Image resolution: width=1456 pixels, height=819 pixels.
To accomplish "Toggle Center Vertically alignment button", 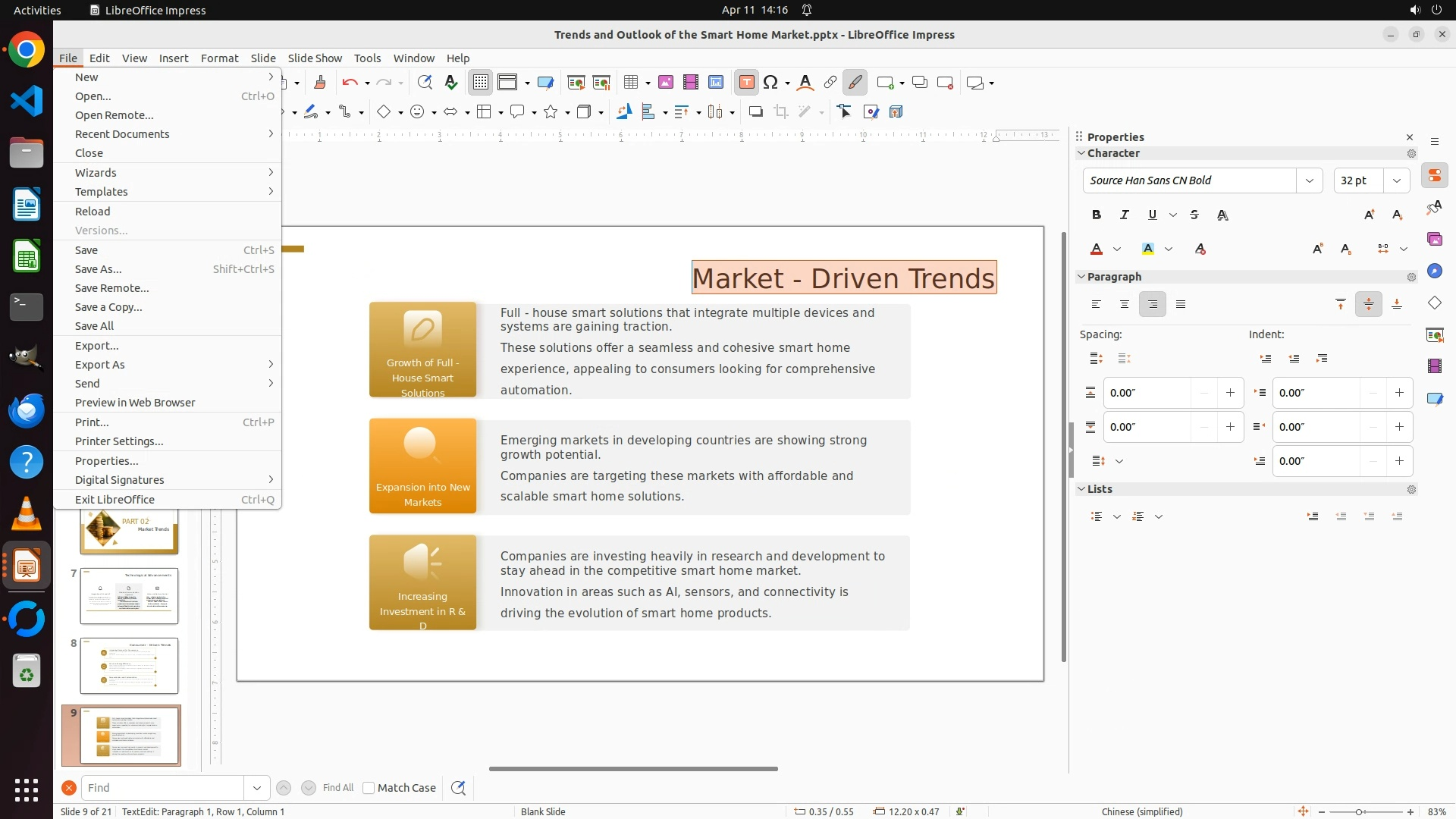I will tap(1368, 304).
